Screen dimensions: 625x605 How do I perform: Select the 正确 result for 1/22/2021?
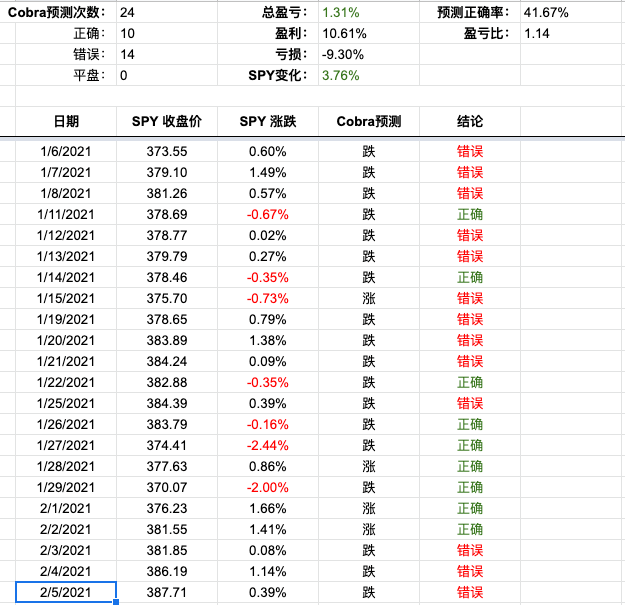(x=470, y=383)
